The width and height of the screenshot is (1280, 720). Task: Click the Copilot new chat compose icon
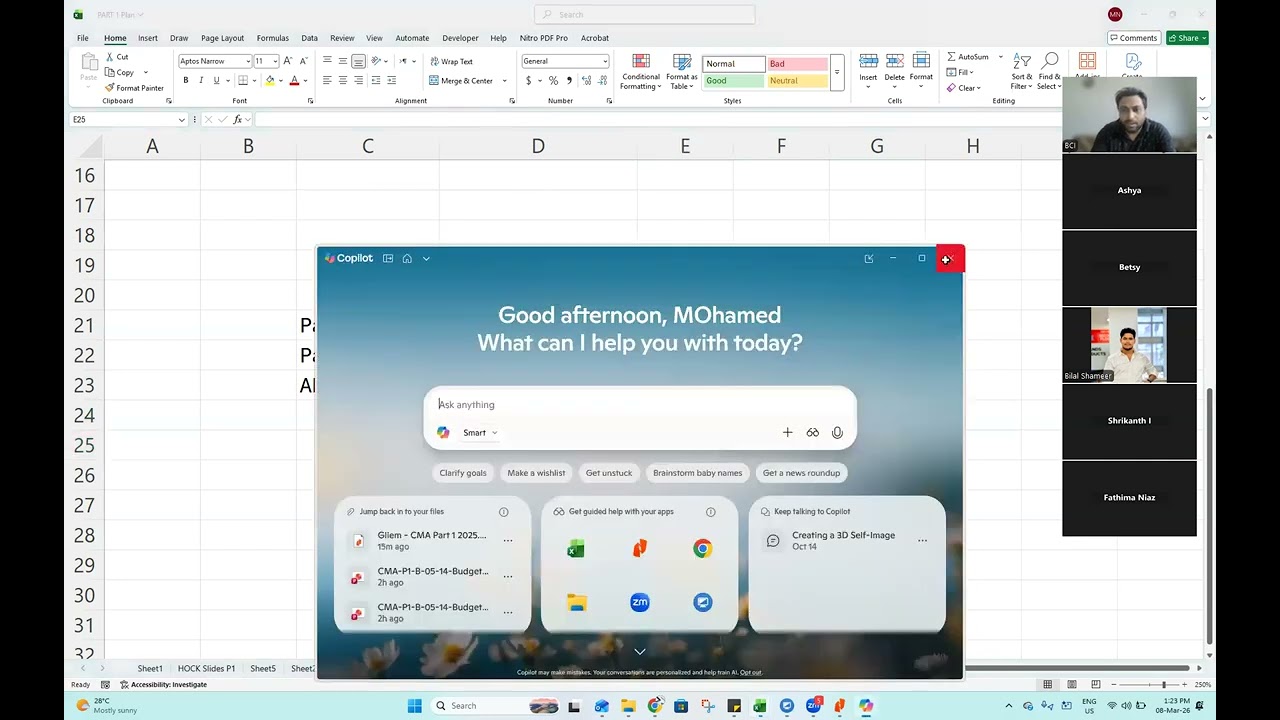(x=869, y=258)
